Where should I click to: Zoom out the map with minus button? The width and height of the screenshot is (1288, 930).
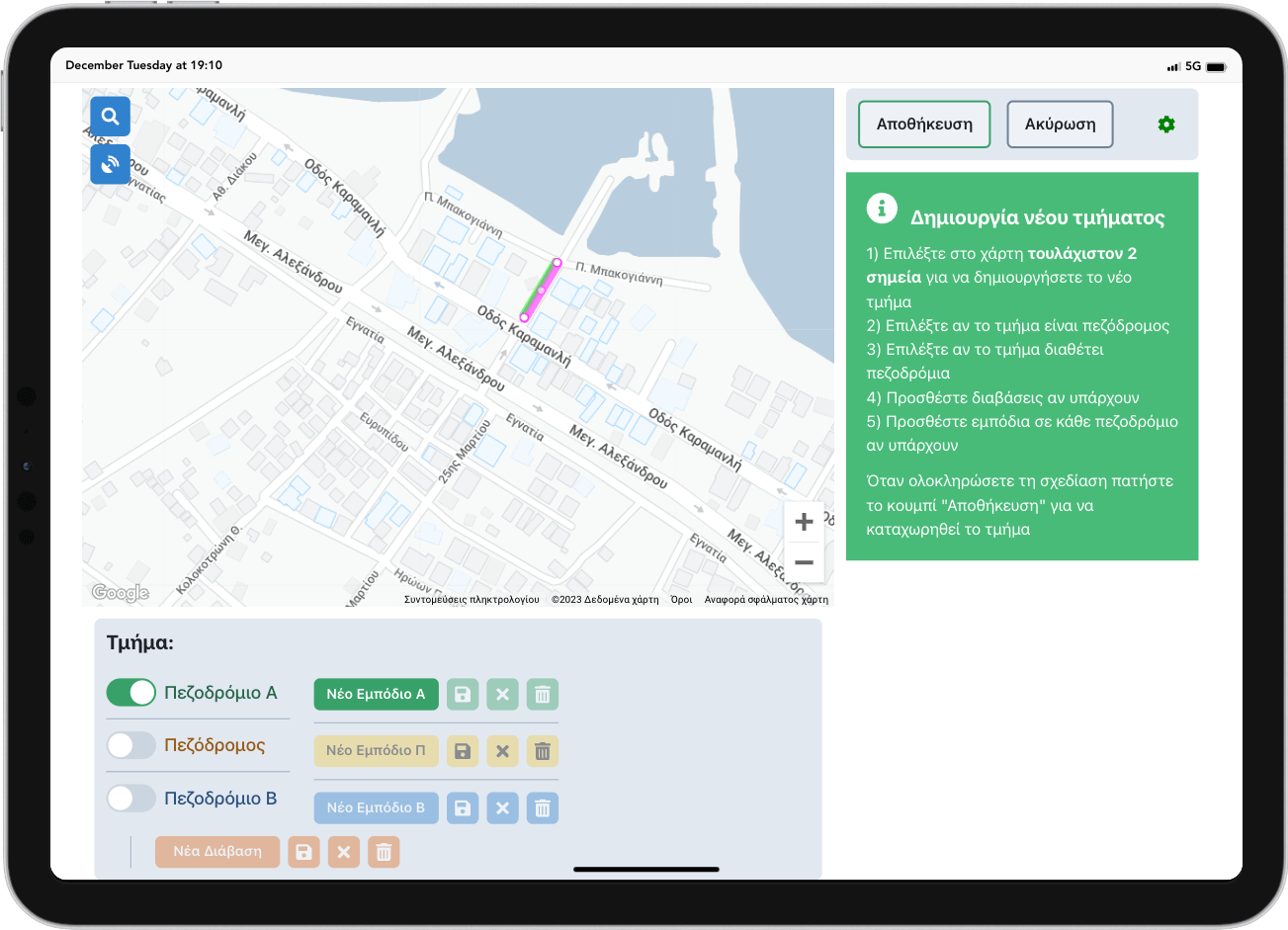[x=804, y=563]
